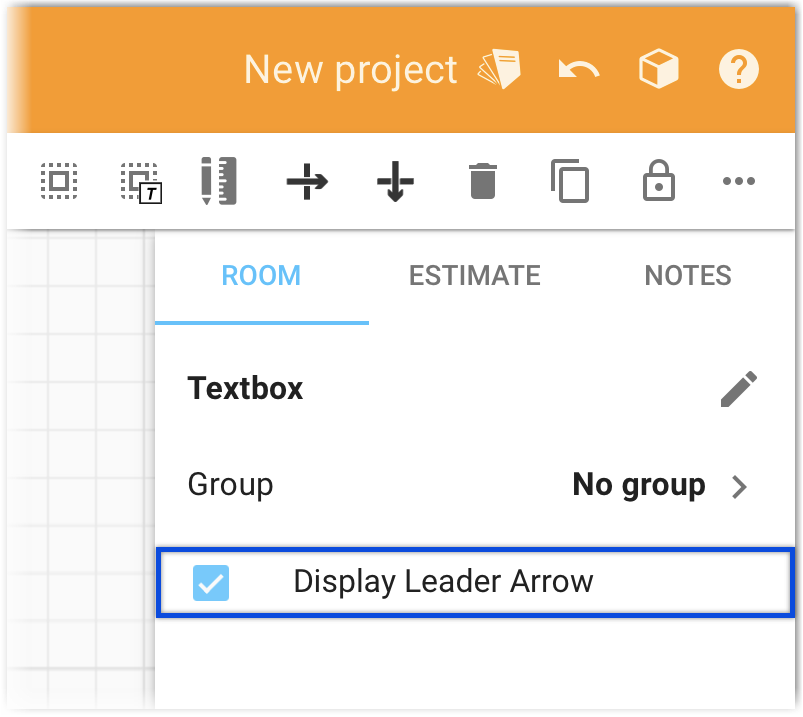Screen dimensions: 803x717
Task: Open the more options ellipsis menu
Action: (738, 181)
